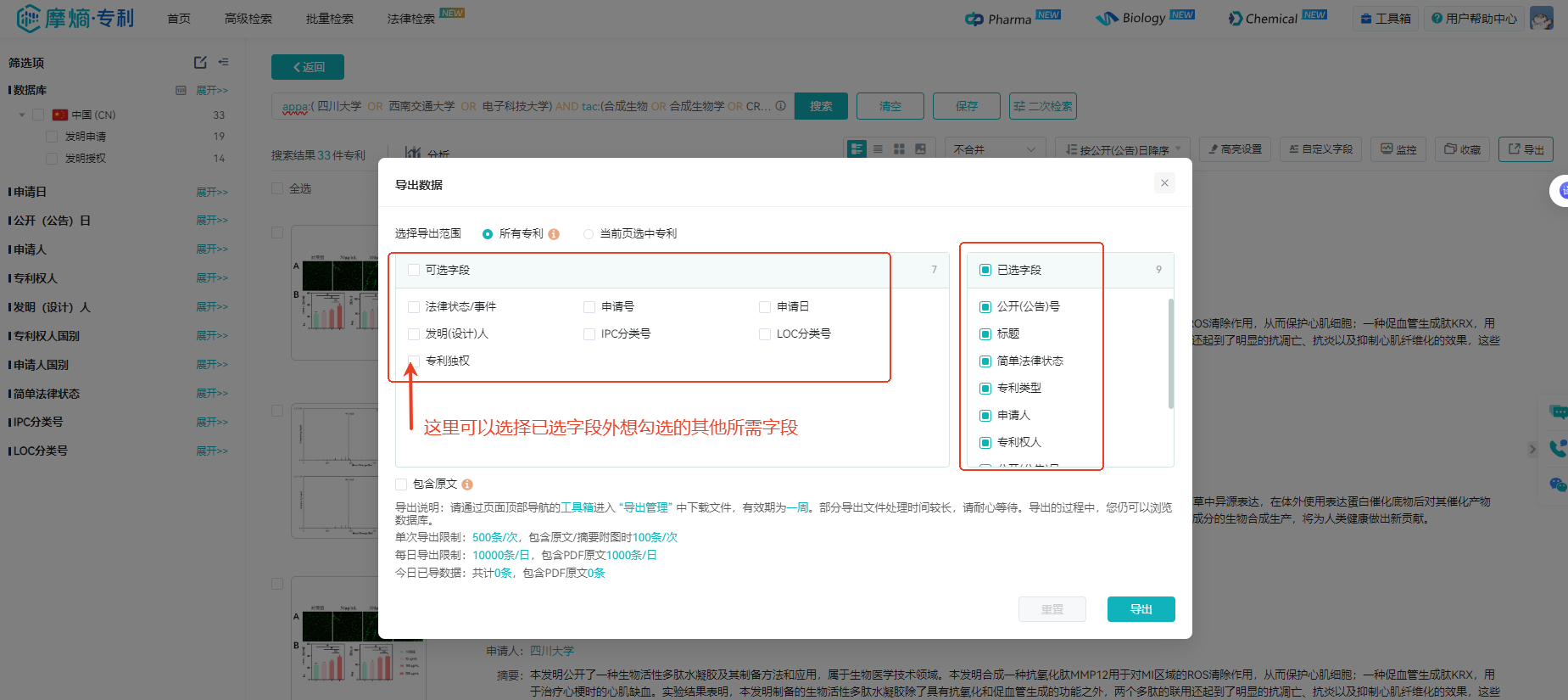Check the 法律状态/事件 field checkbox
The image size is (1568, 700).
click(414, 307)
